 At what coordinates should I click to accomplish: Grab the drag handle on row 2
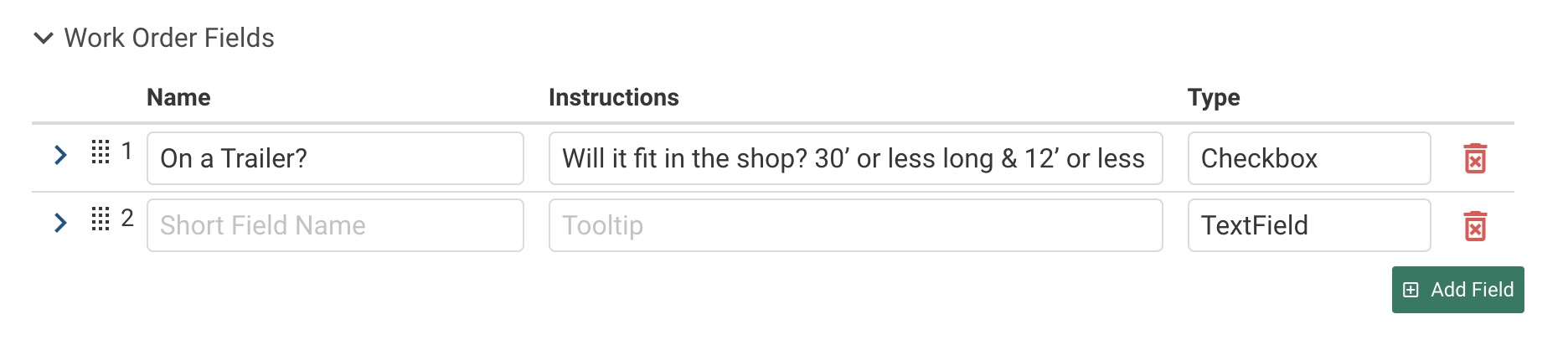point(101,219)
